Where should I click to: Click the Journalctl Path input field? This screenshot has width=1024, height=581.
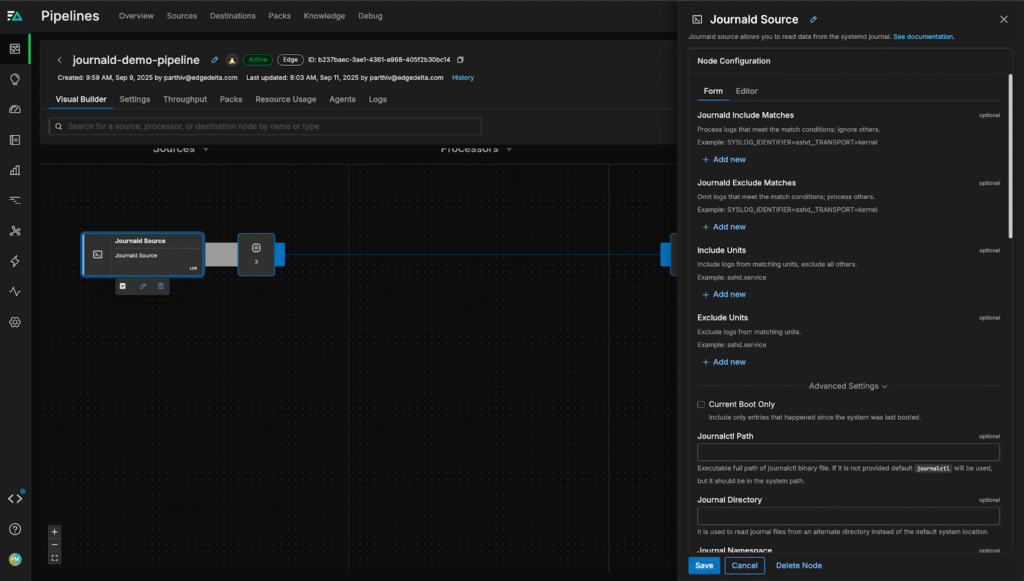pyautogui.click(x=848, y=453)
